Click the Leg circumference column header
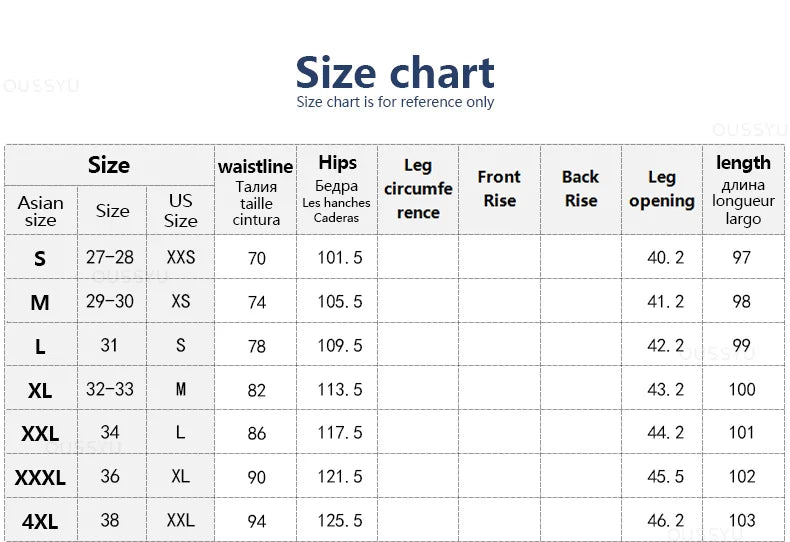This screenshot has height=542, width=790. [418, 189]
